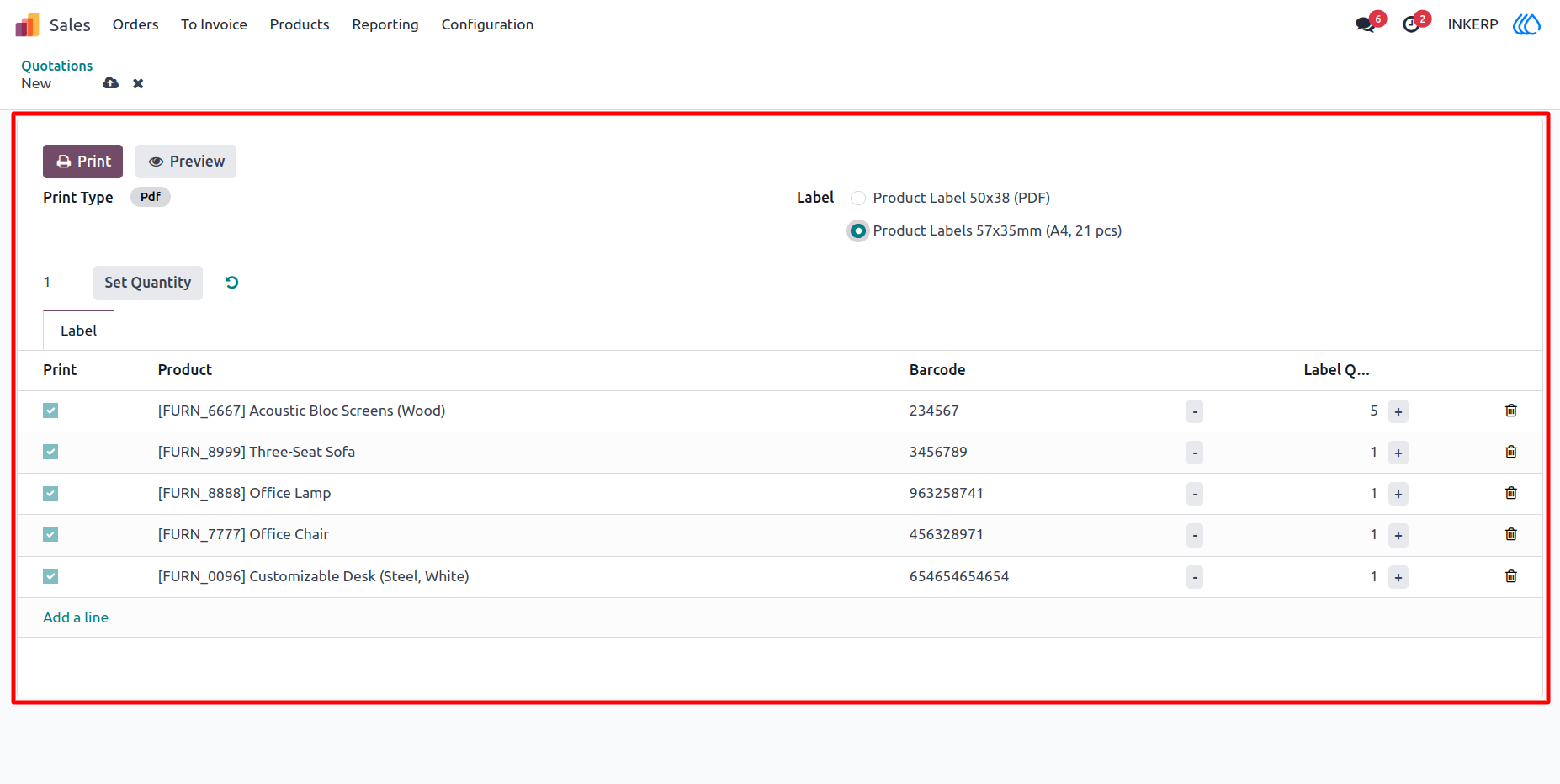1560x784 pixels.
Task: Click the Print button
Action: tap(82, 162)
